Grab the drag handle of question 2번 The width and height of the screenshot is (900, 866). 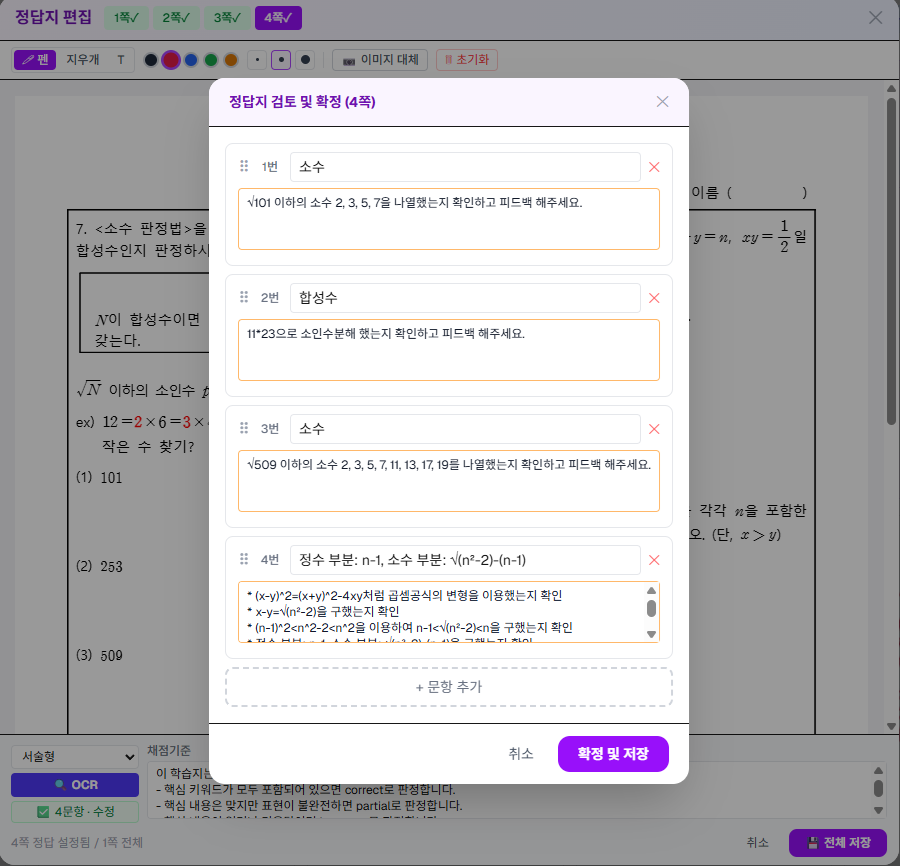pos(244,297)
